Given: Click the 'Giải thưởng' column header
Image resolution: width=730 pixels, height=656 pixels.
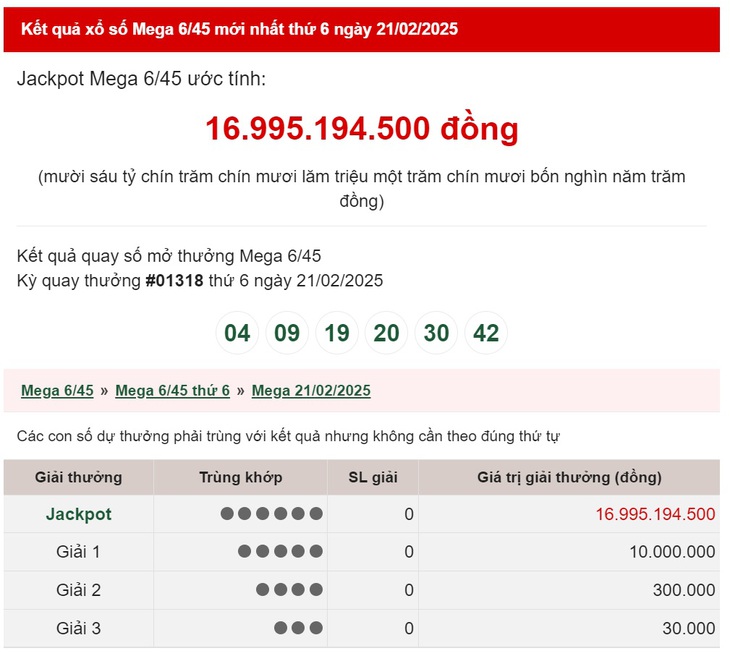Looking at the screenshot, I should (x=78, y=477).
